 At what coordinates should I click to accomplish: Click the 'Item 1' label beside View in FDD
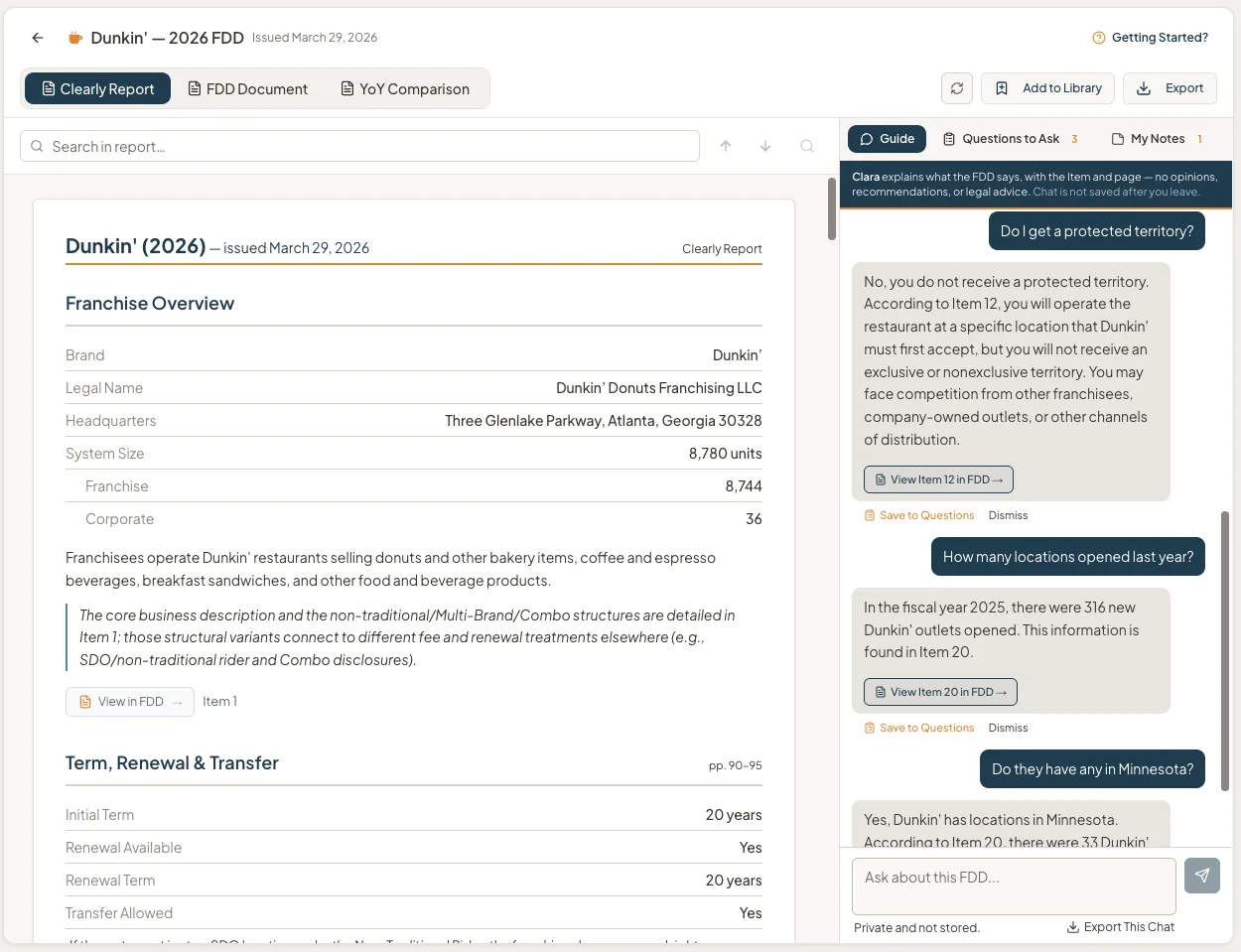click(x=219, y=702)
